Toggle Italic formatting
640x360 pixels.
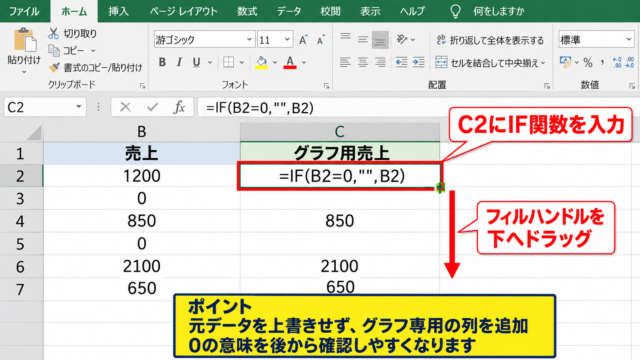(x=179, y=62)
